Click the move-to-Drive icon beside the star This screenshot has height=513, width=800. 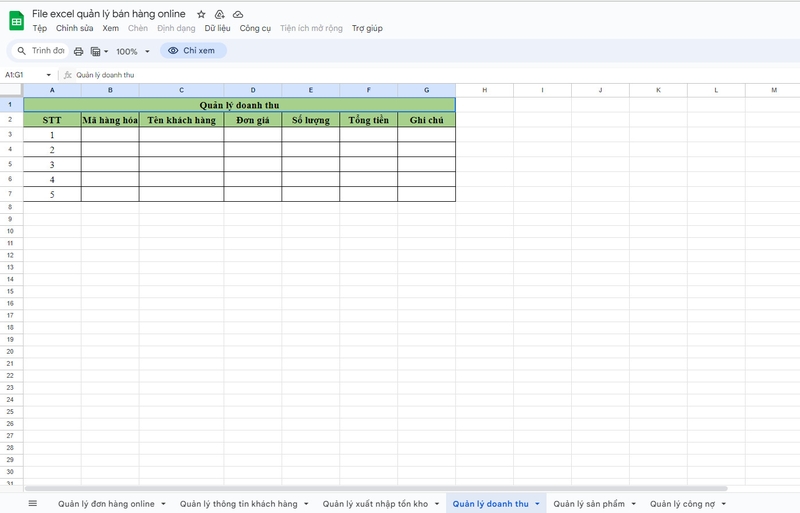pos(219,14)
